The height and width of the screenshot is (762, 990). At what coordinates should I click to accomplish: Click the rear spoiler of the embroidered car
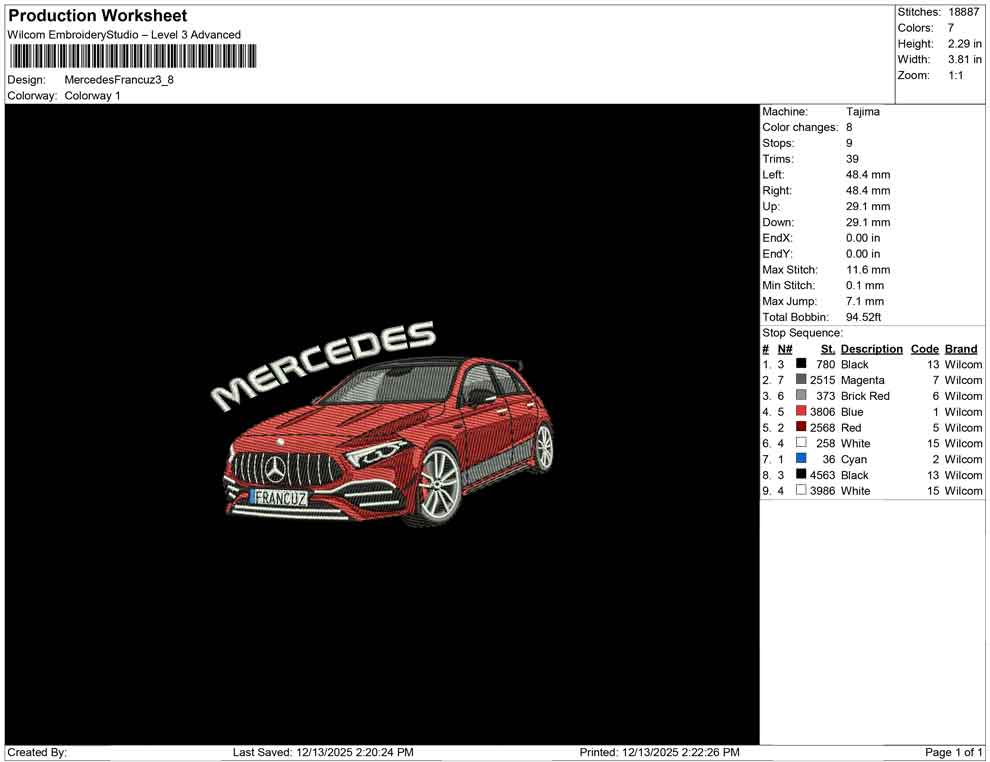point(519,364)
